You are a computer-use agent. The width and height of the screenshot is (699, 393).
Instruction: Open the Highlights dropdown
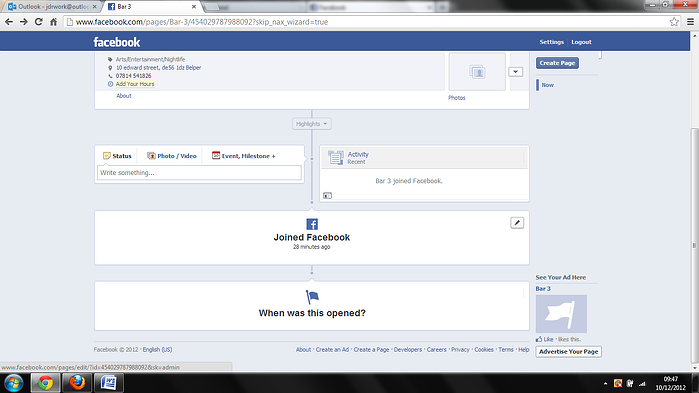312,124
